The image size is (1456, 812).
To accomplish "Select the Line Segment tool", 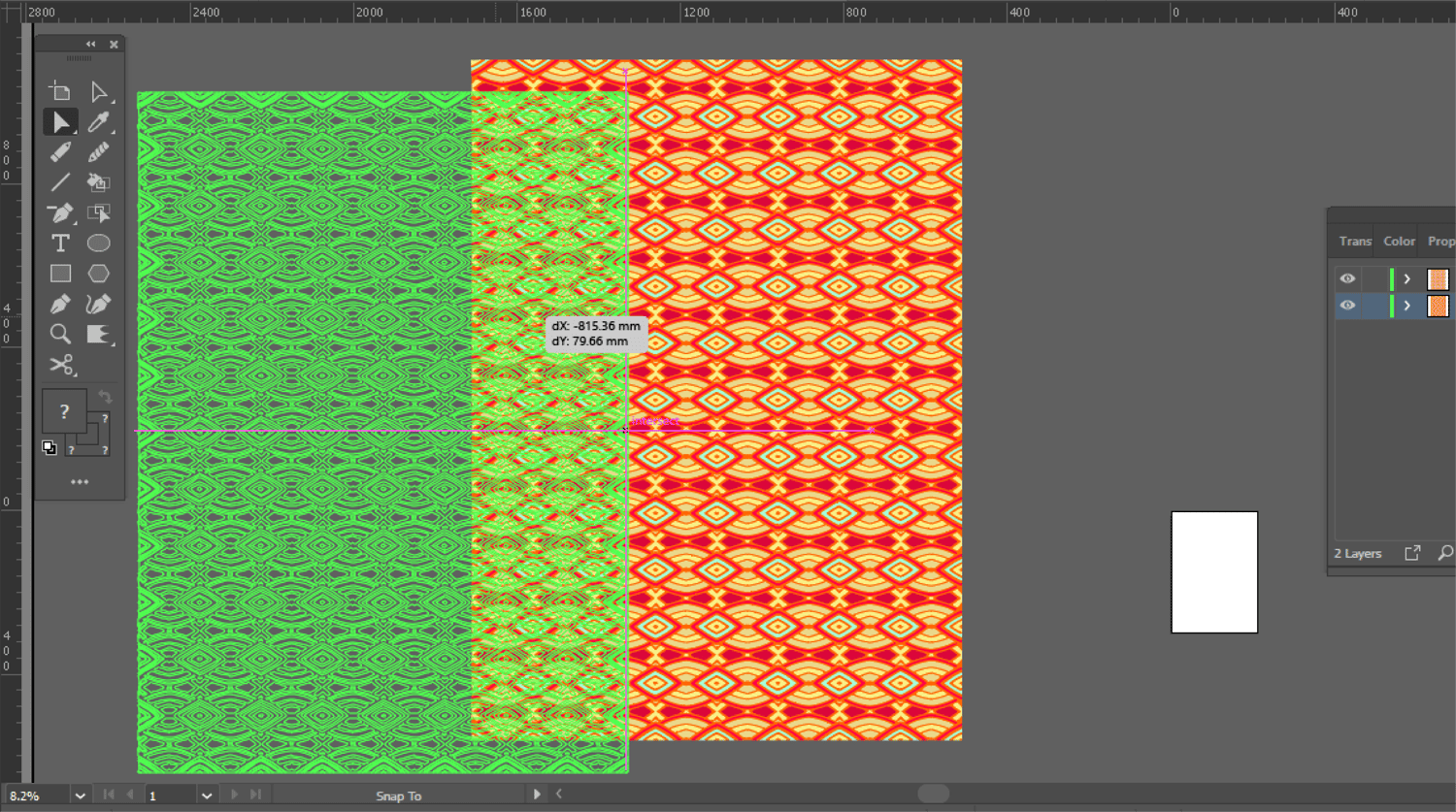I will pos(60,182).
